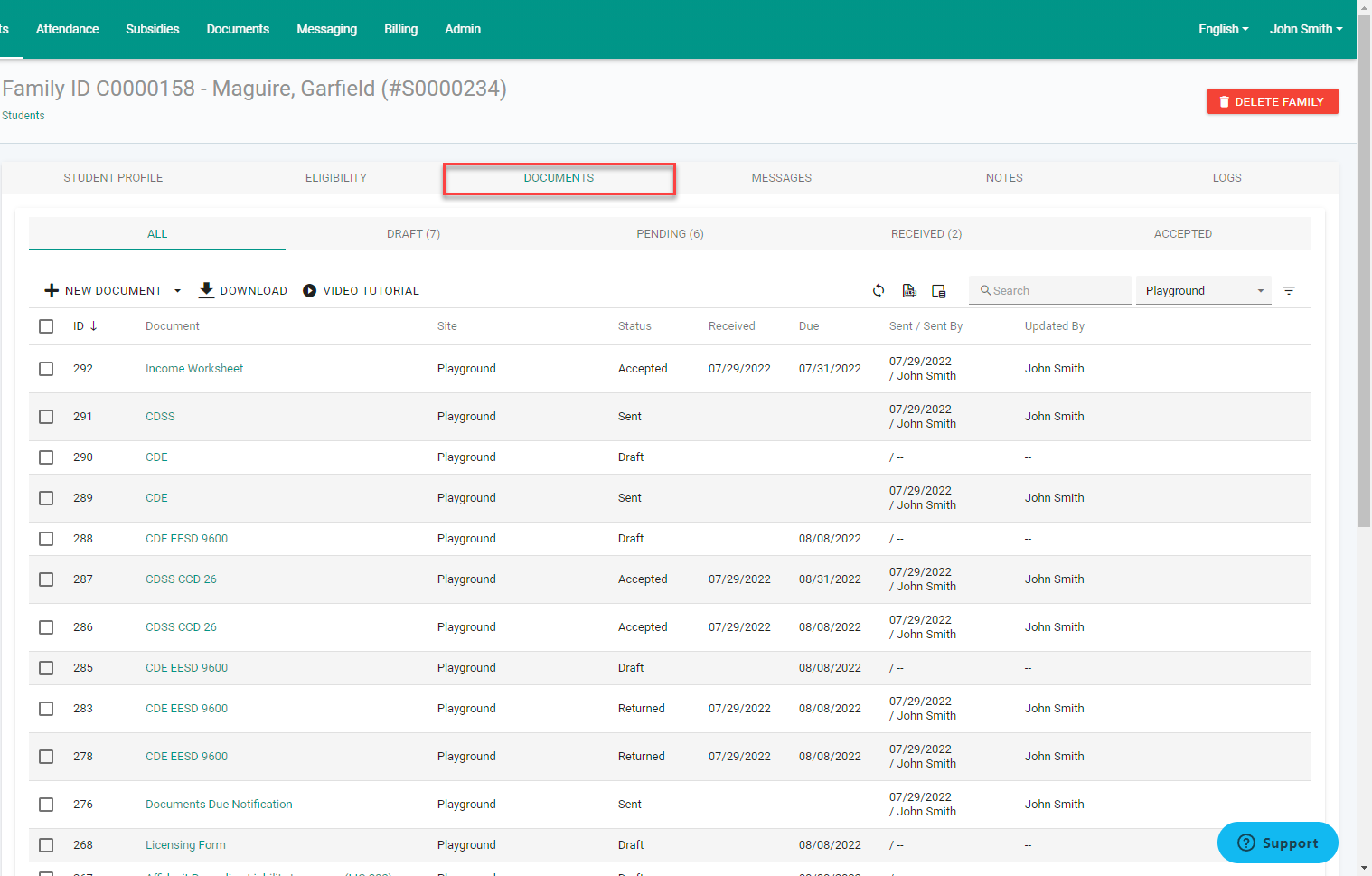This screenshot has height=876, width=1372.
Task: Show All documents tab
Action: (x=157, y=234)
